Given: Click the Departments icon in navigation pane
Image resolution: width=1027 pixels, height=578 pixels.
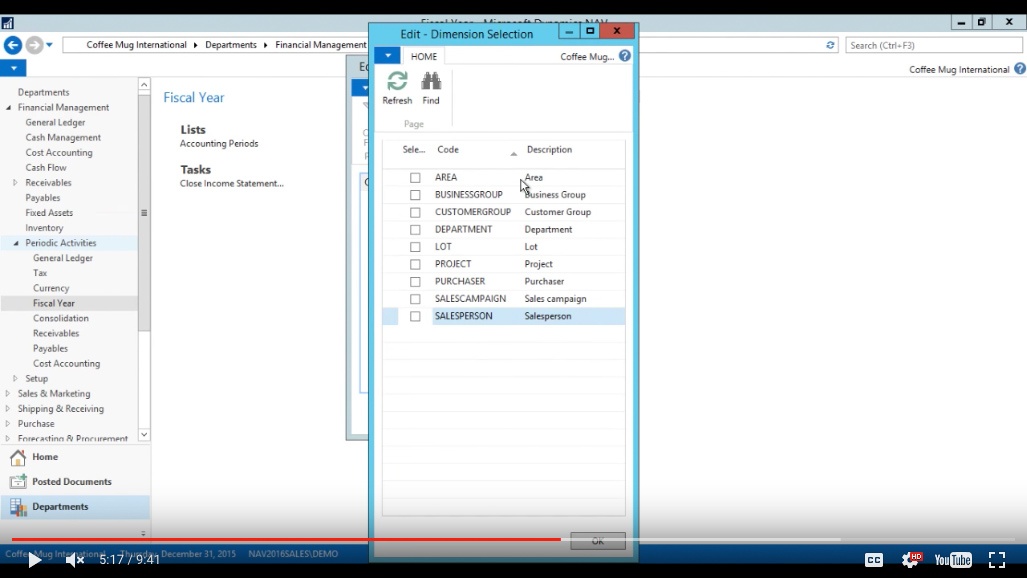Looking at the screenshot, I should [18, 507].
